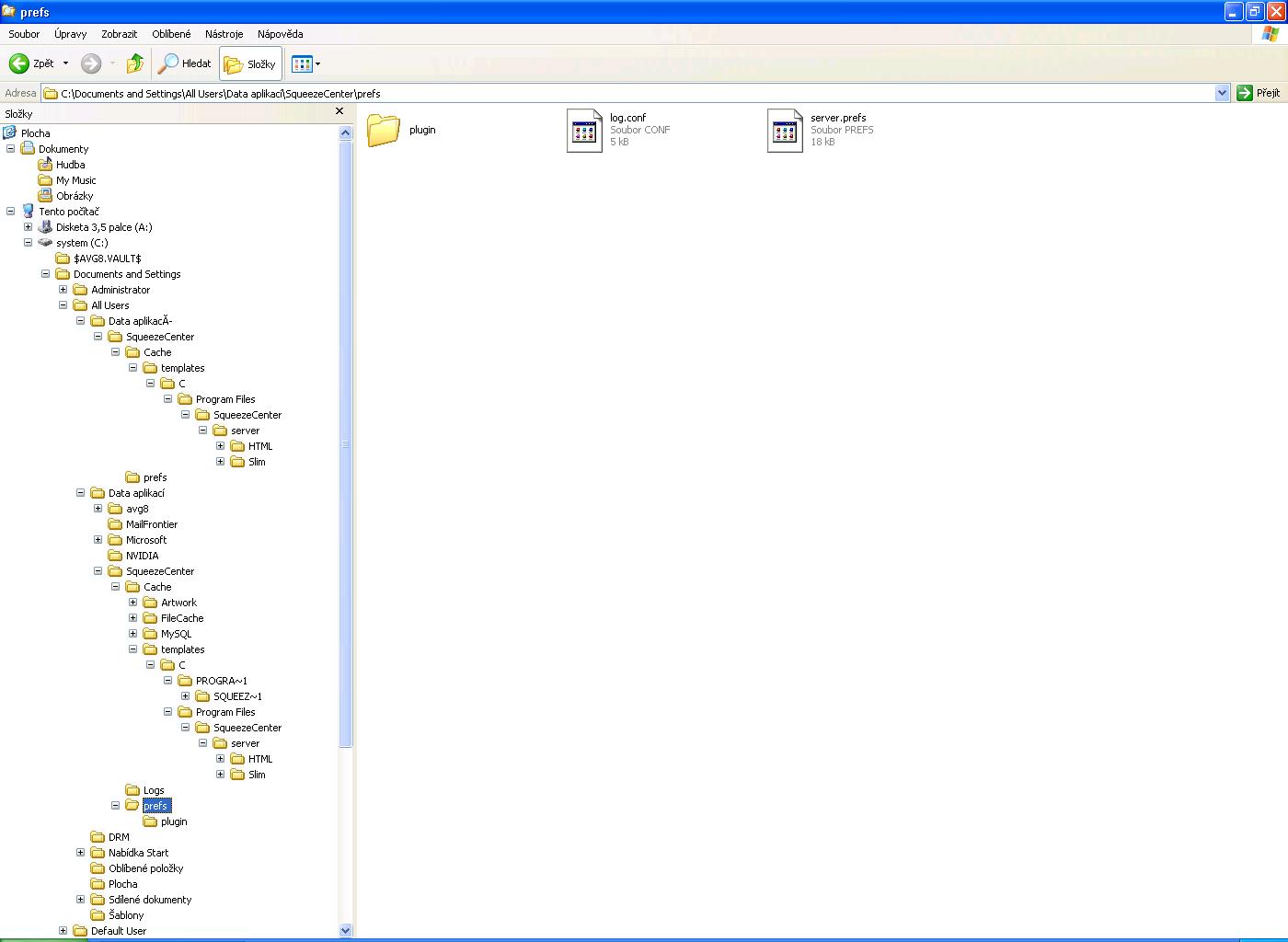Collapse the All Users tree node
This screenshot has height=942, width=1288.
click(x=63, y=305)
